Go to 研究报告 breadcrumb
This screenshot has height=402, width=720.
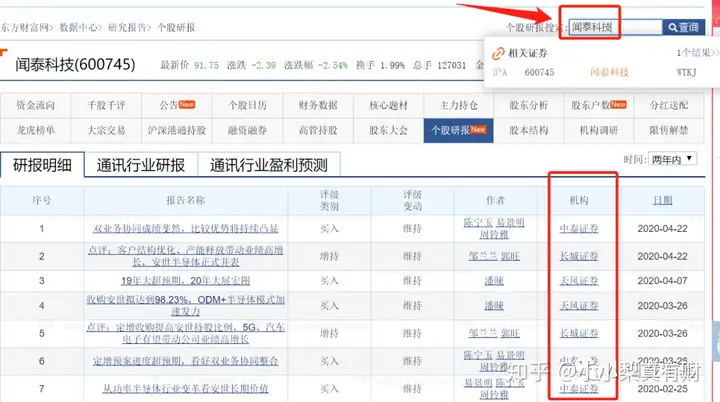tap(127, 28)
